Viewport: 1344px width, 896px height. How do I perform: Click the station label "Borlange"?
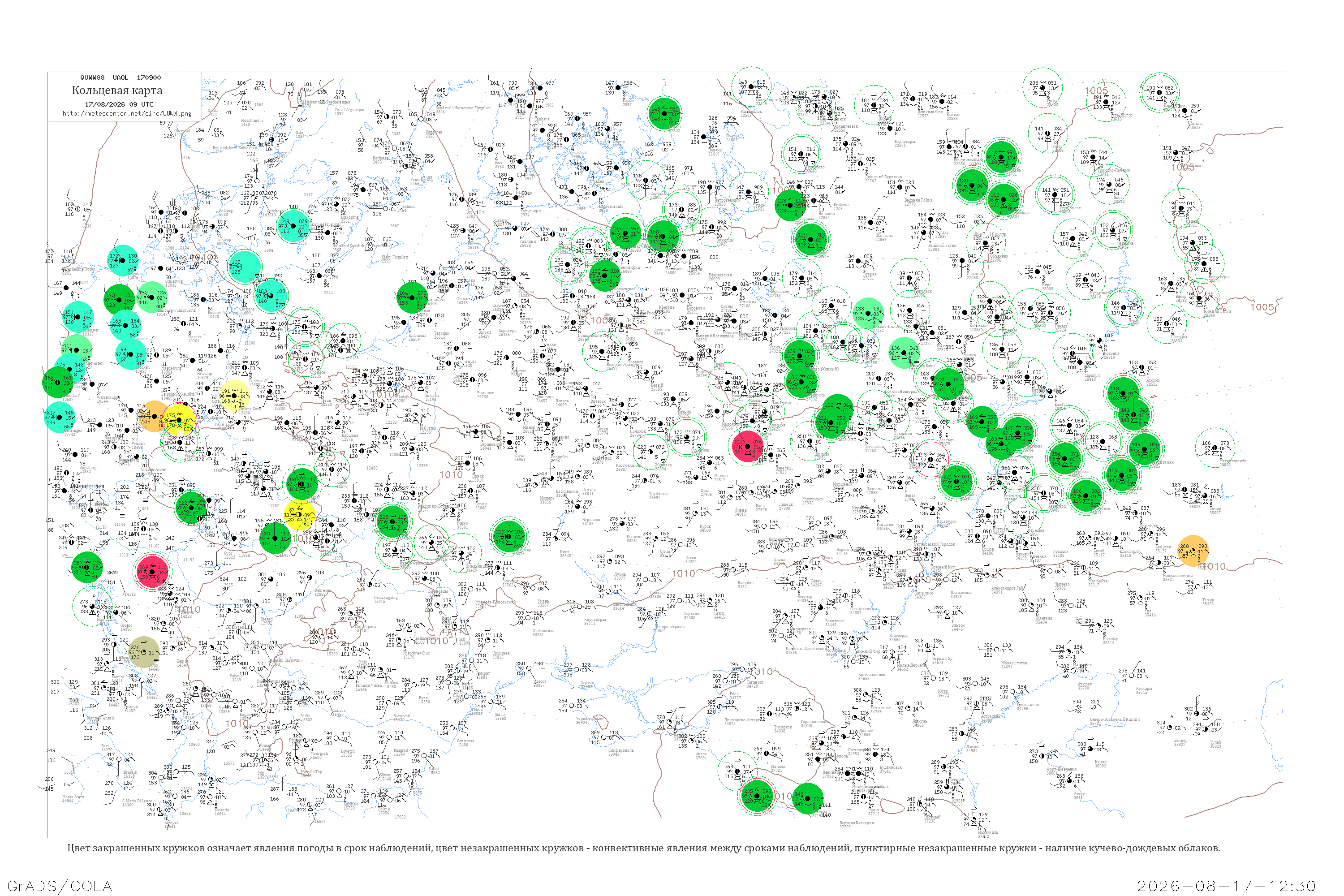380,158
